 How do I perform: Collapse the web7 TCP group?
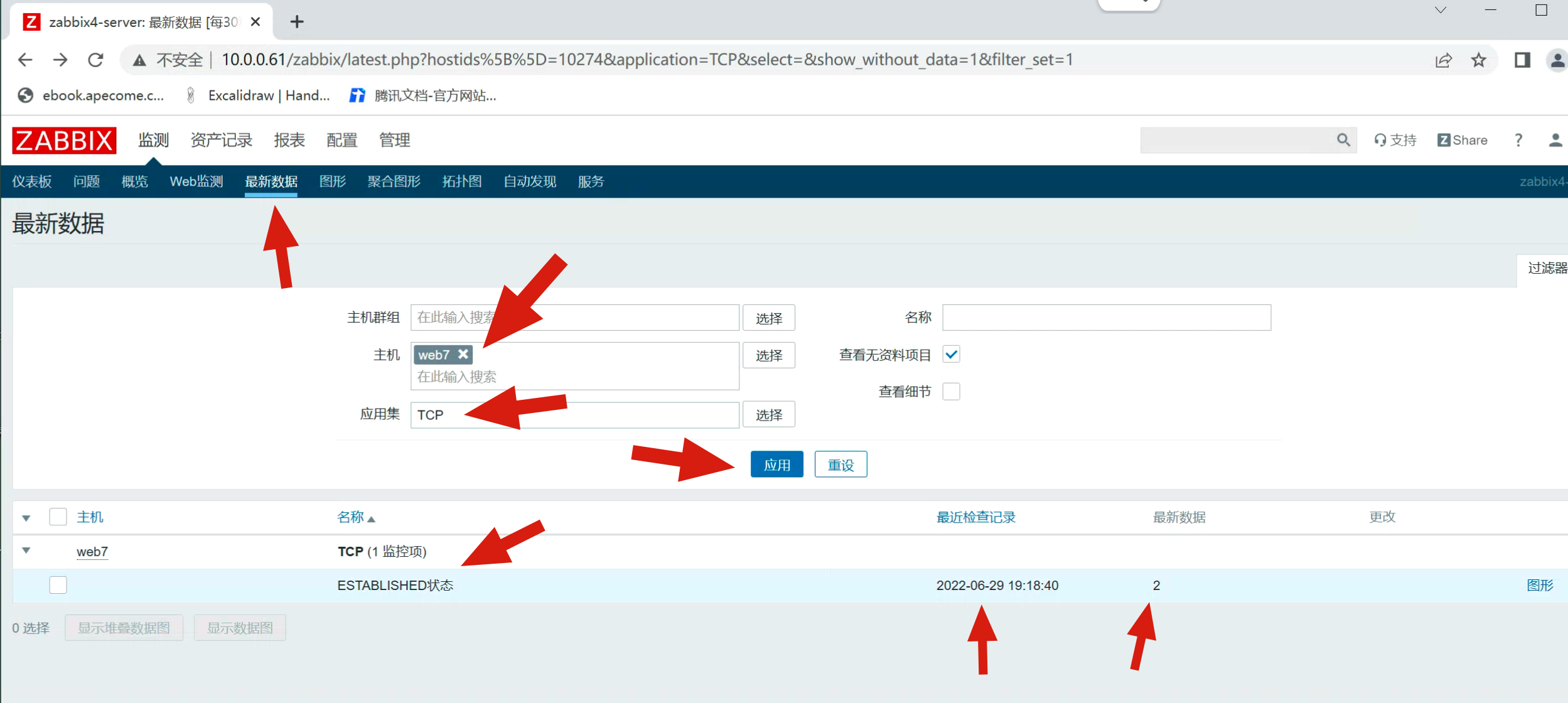click(26, 550)
